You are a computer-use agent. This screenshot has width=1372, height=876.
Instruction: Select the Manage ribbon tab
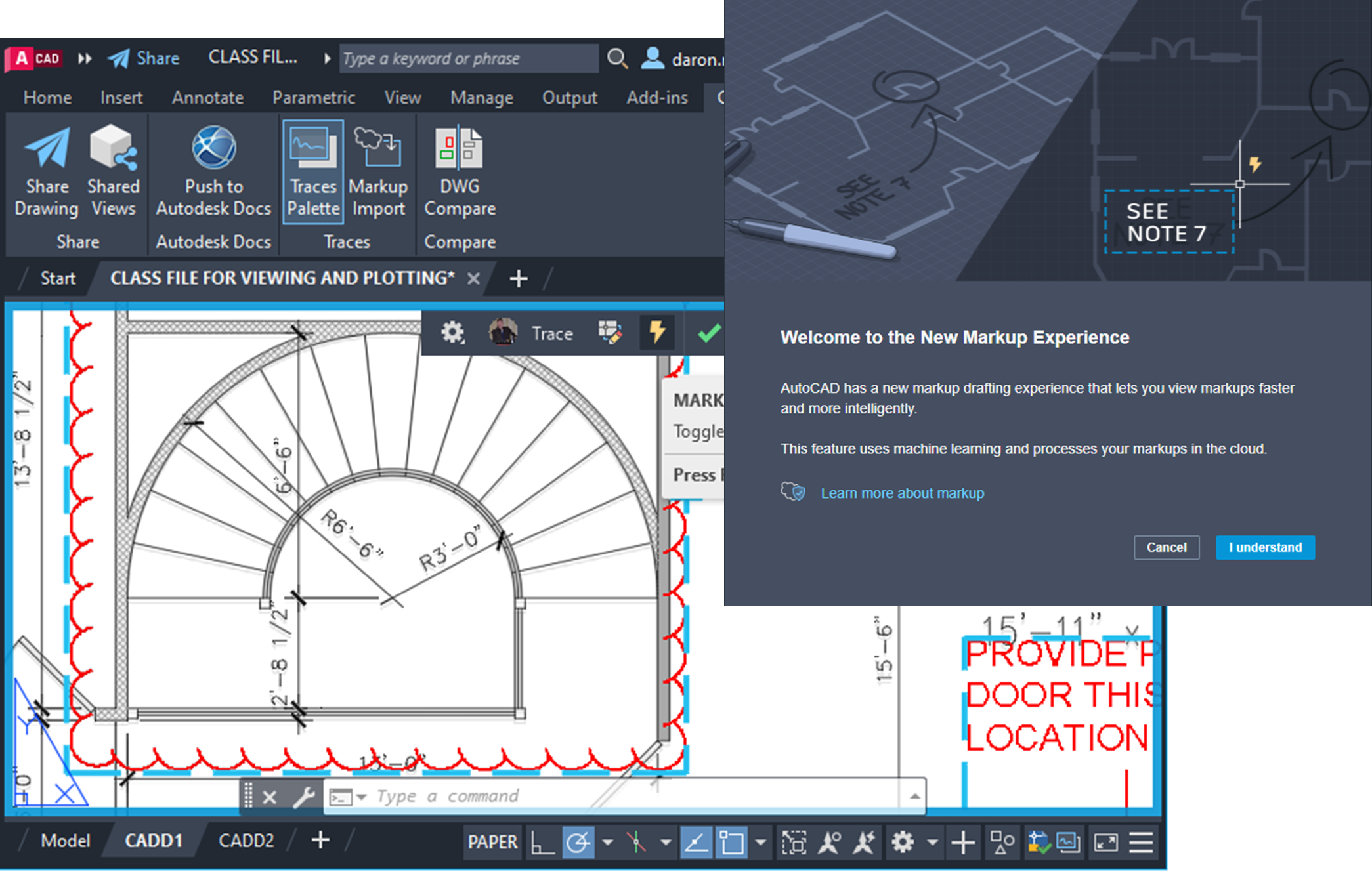(x=481, y=98)
